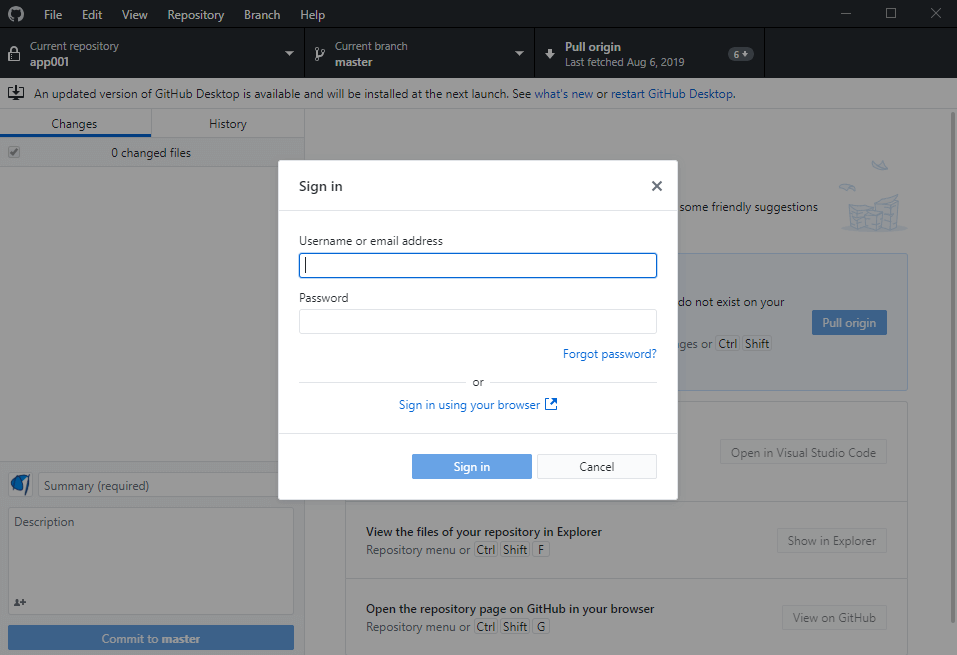This screenshot has width=957, height=655.
Task: Maximize the GitHub Desktop window
Action: click(891, 13)
